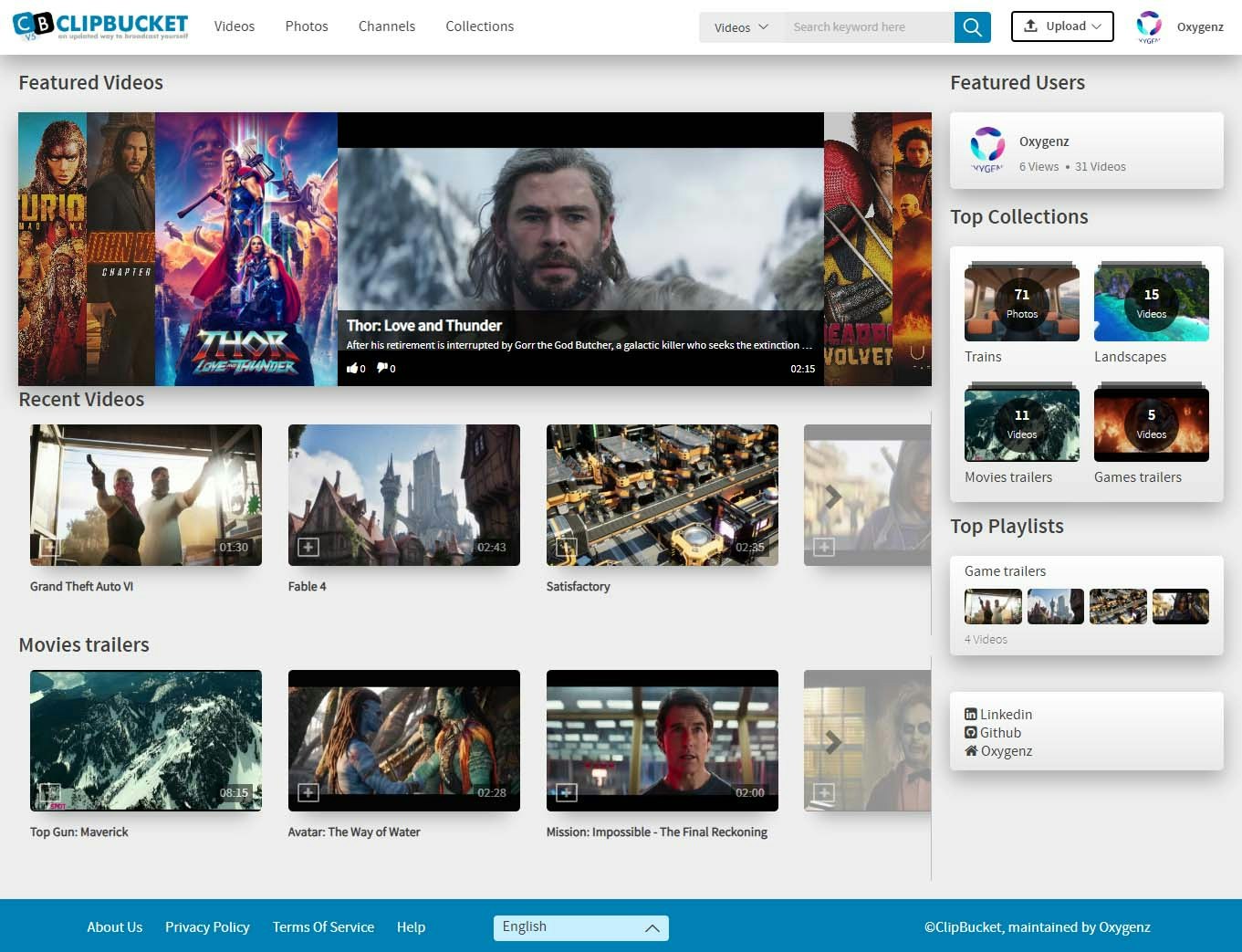
Task: Click plus icon on Avatar thumbnail
Action: (x=308, y=792)
